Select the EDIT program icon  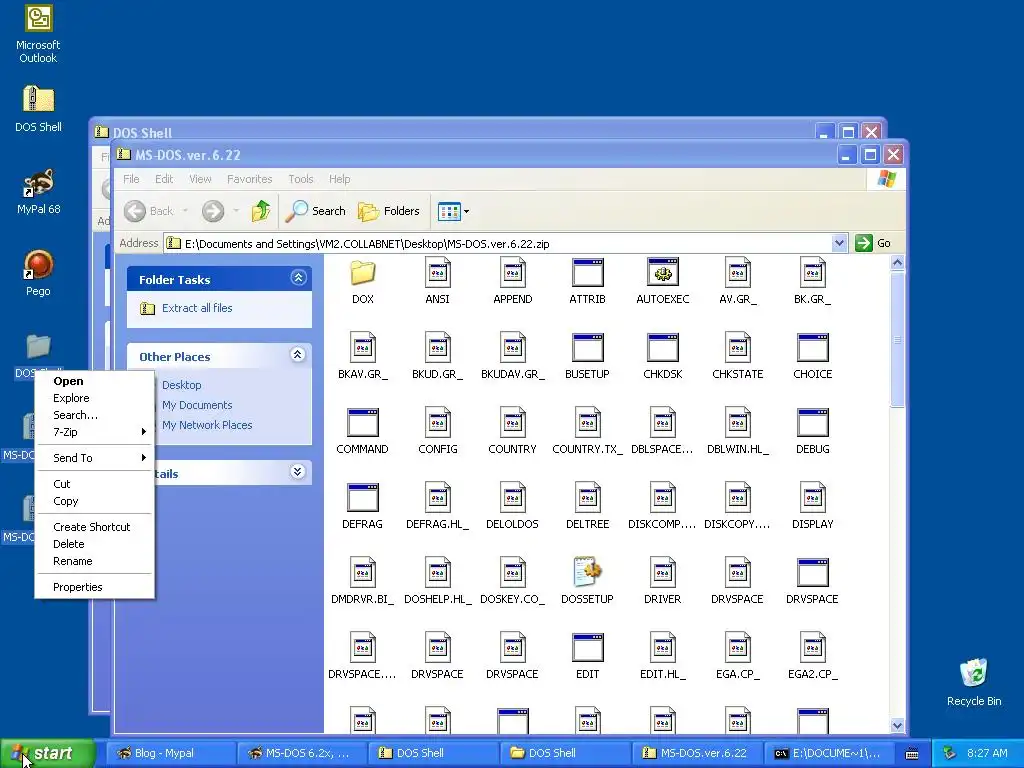point(588,648)
